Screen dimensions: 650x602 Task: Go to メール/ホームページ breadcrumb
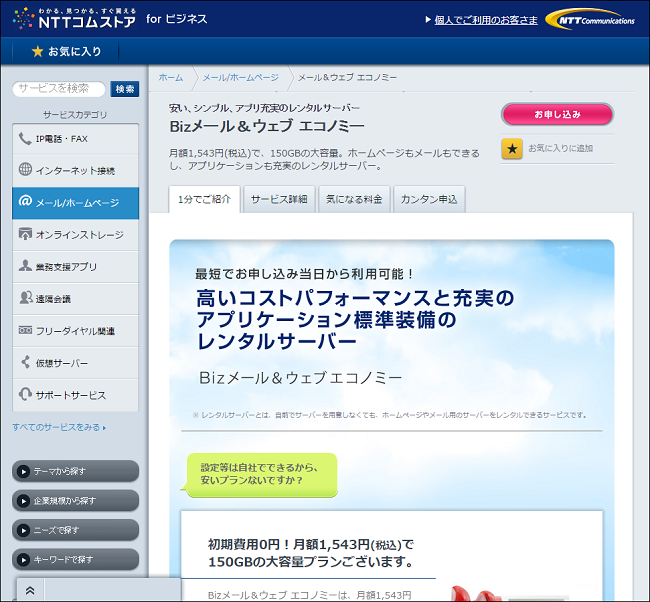[240, 78]
